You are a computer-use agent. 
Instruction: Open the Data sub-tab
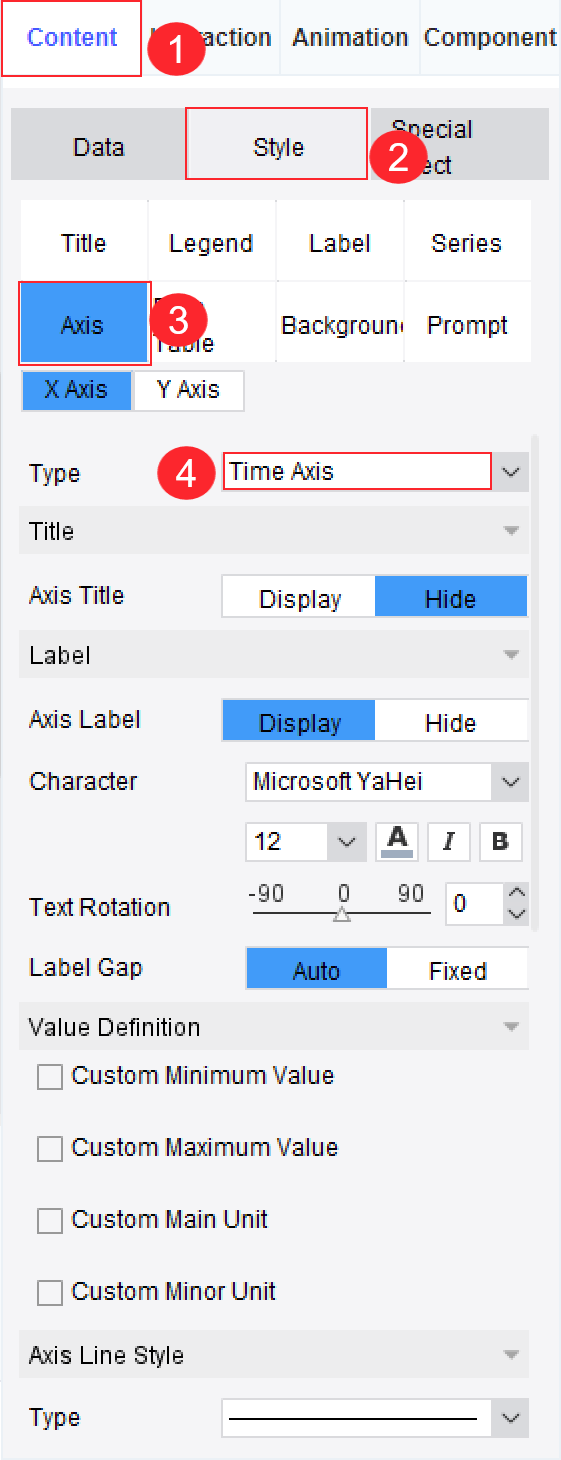99,147
